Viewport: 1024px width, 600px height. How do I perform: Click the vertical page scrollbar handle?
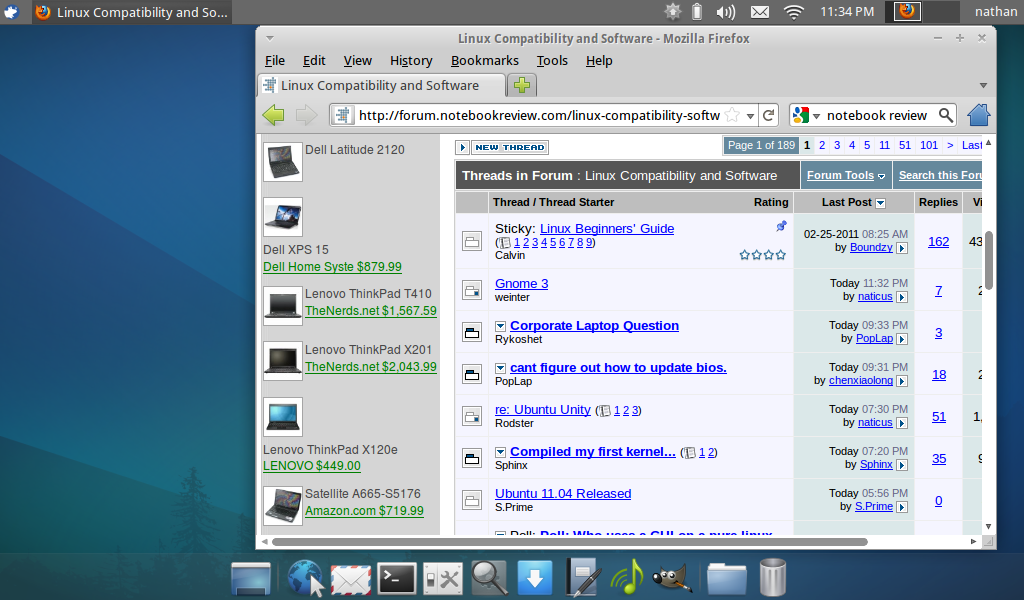[x=988, y=260]
